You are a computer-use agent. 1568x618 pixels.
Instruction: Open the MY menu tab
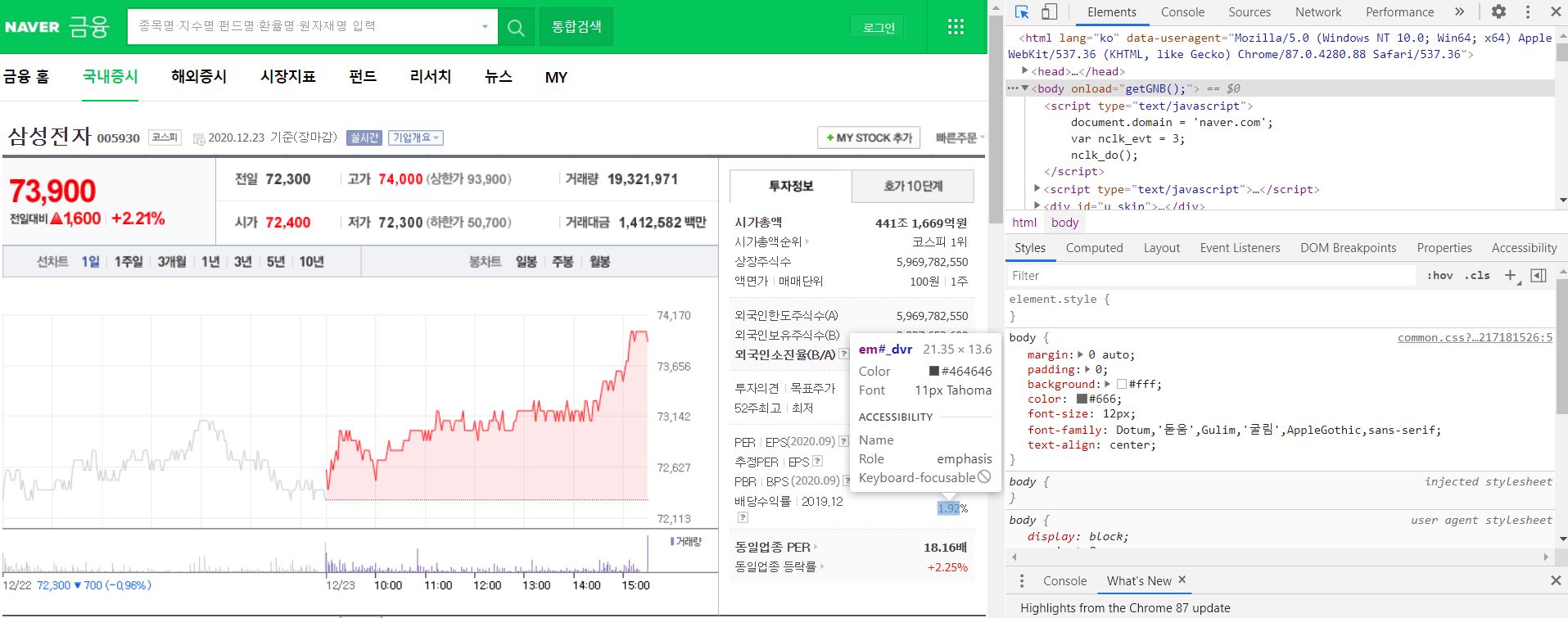pyautogui.click(x=556, y=77)
